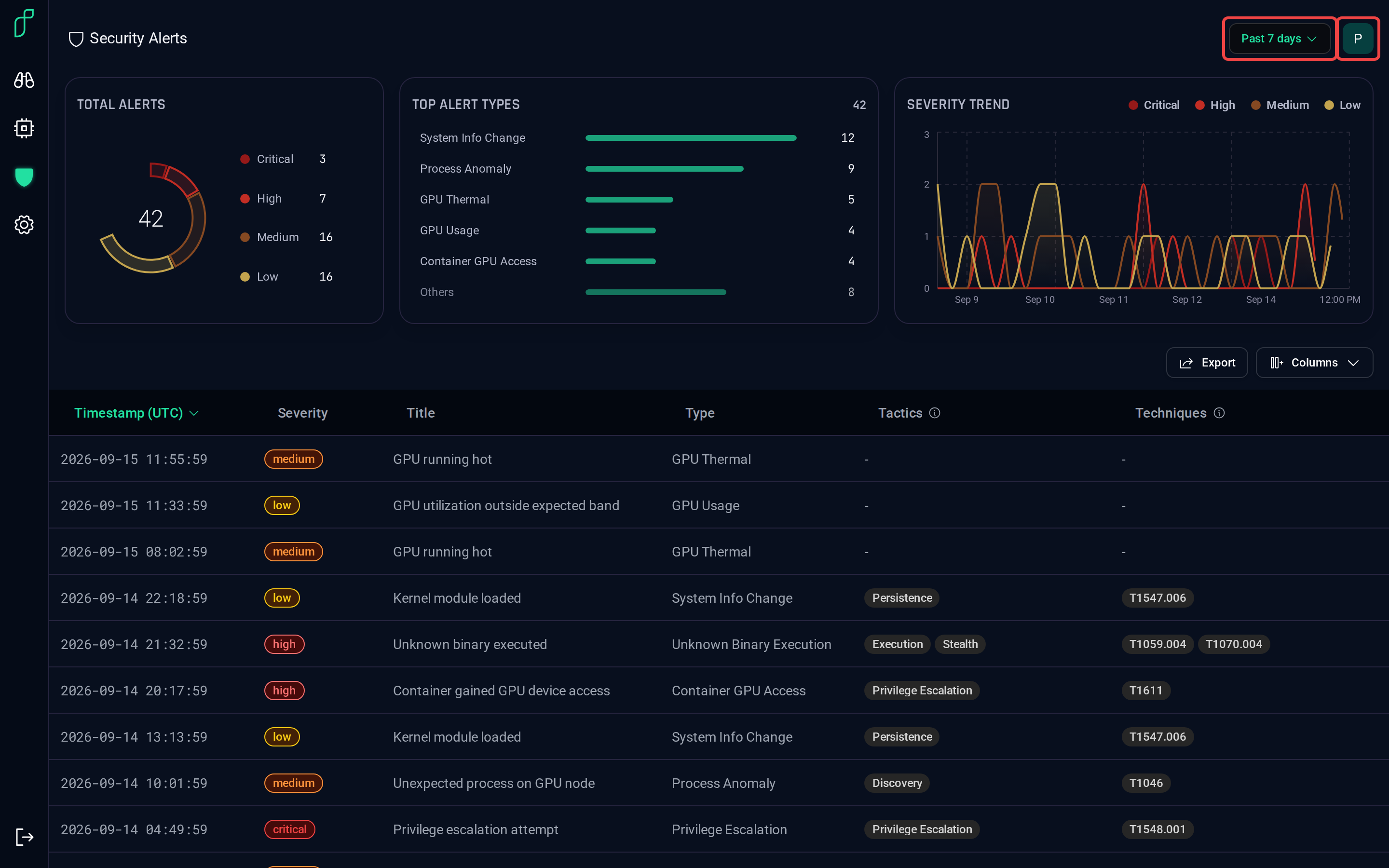
Task: Open the Privilege escalation attempt alert
Action: tap(475, 829)
